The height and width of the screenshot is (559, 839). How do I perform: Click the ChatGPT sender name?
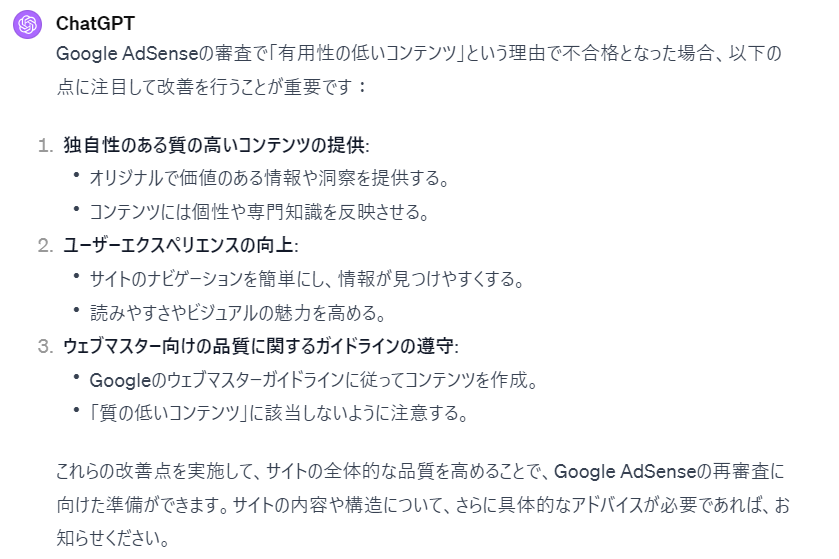95,24
